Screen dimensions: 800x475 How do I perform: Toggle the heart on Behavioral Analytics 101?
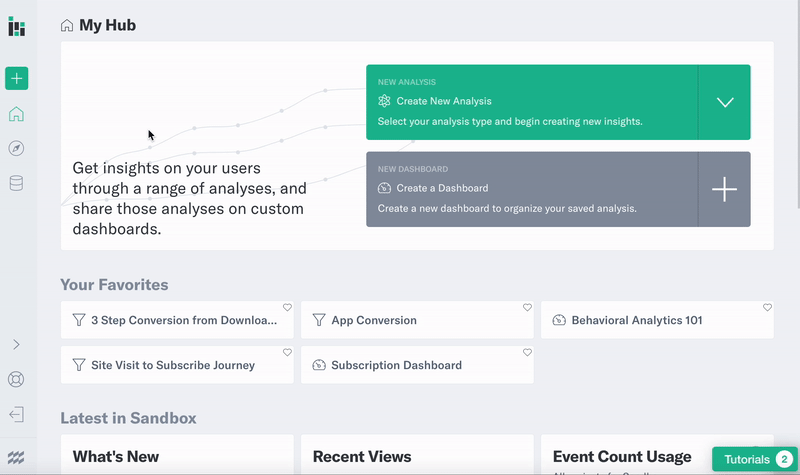click(767, 308)
